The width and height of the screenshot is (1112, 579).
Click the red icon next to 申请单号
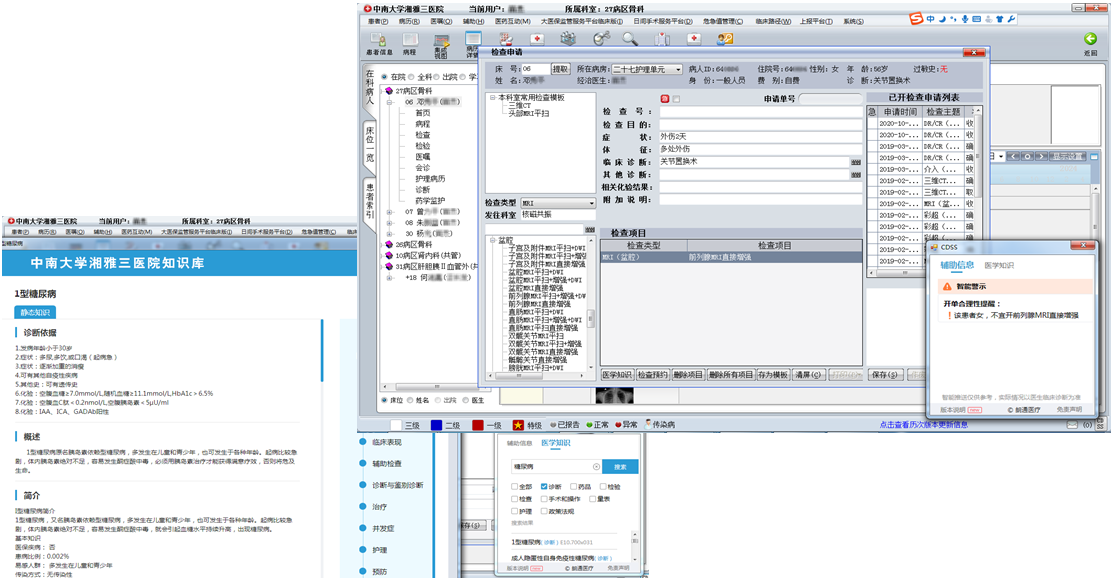tap(665, 100)
